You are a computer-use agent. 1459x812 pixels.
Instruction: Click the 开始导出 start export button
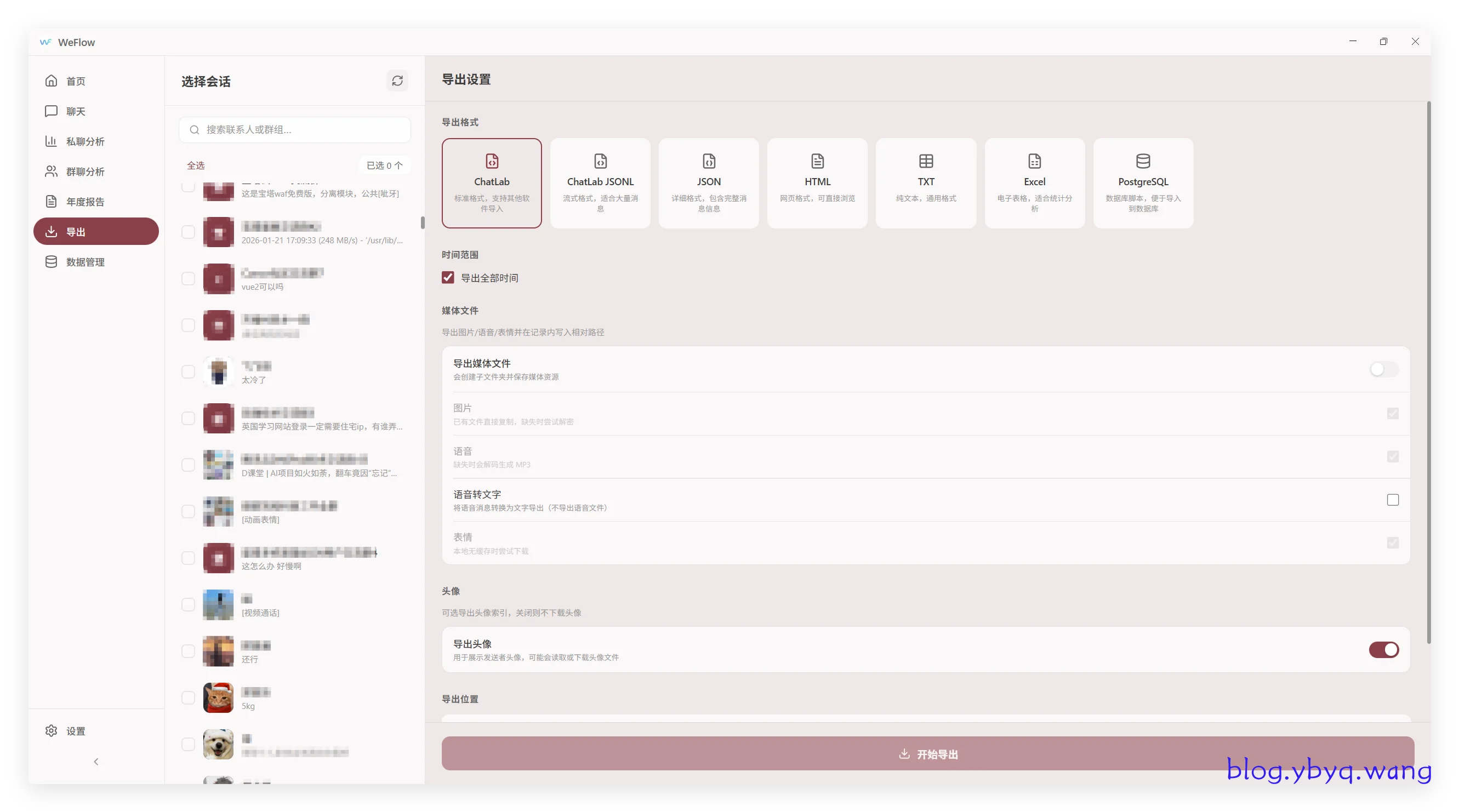(x=927, y=754)
